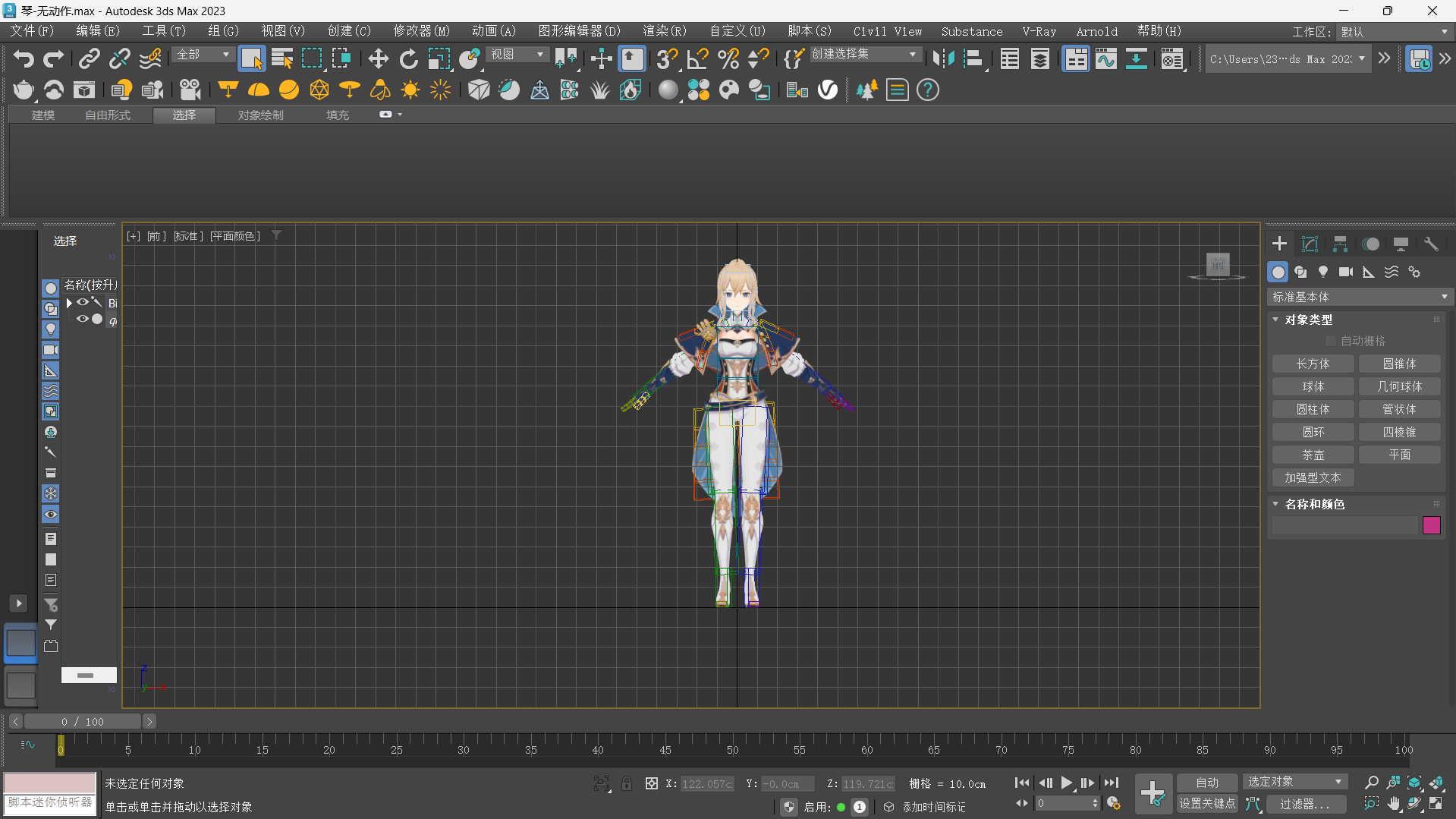The width and height of the screenshot is (1456, 819).
Task: Click the V-Ray logo toolbar icon
Action: pyautogui.click(x=828, y=90)
